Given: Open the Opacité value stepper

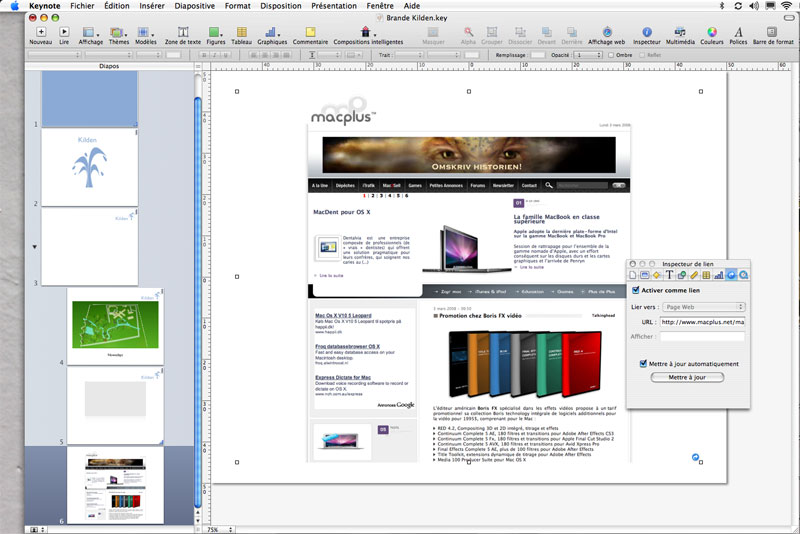Looking at the screenshot, I should [599, 55].
